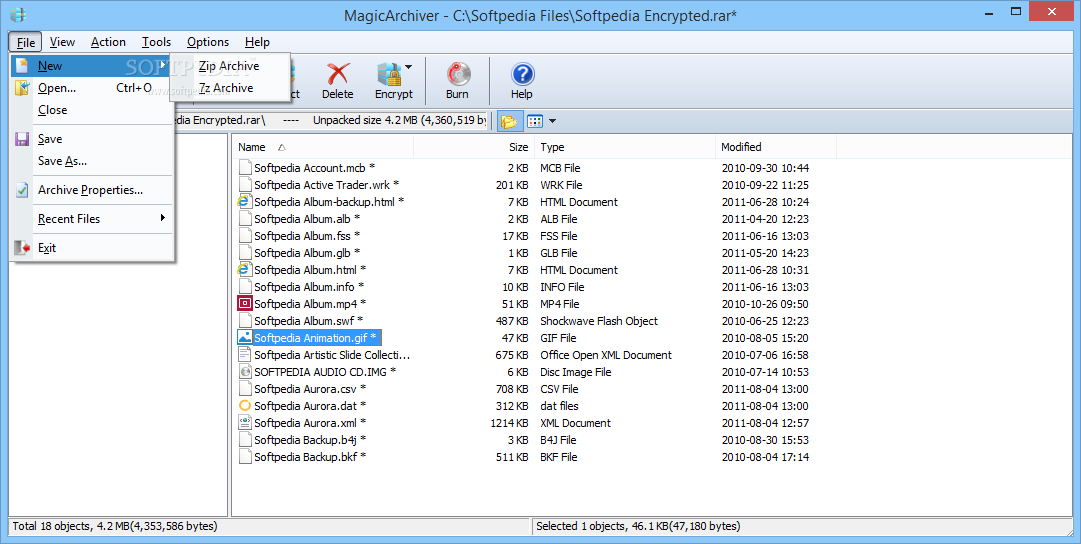Select the Softpedia Active Trader.wrk file
Screen dimensions: 1081x544
326,185
